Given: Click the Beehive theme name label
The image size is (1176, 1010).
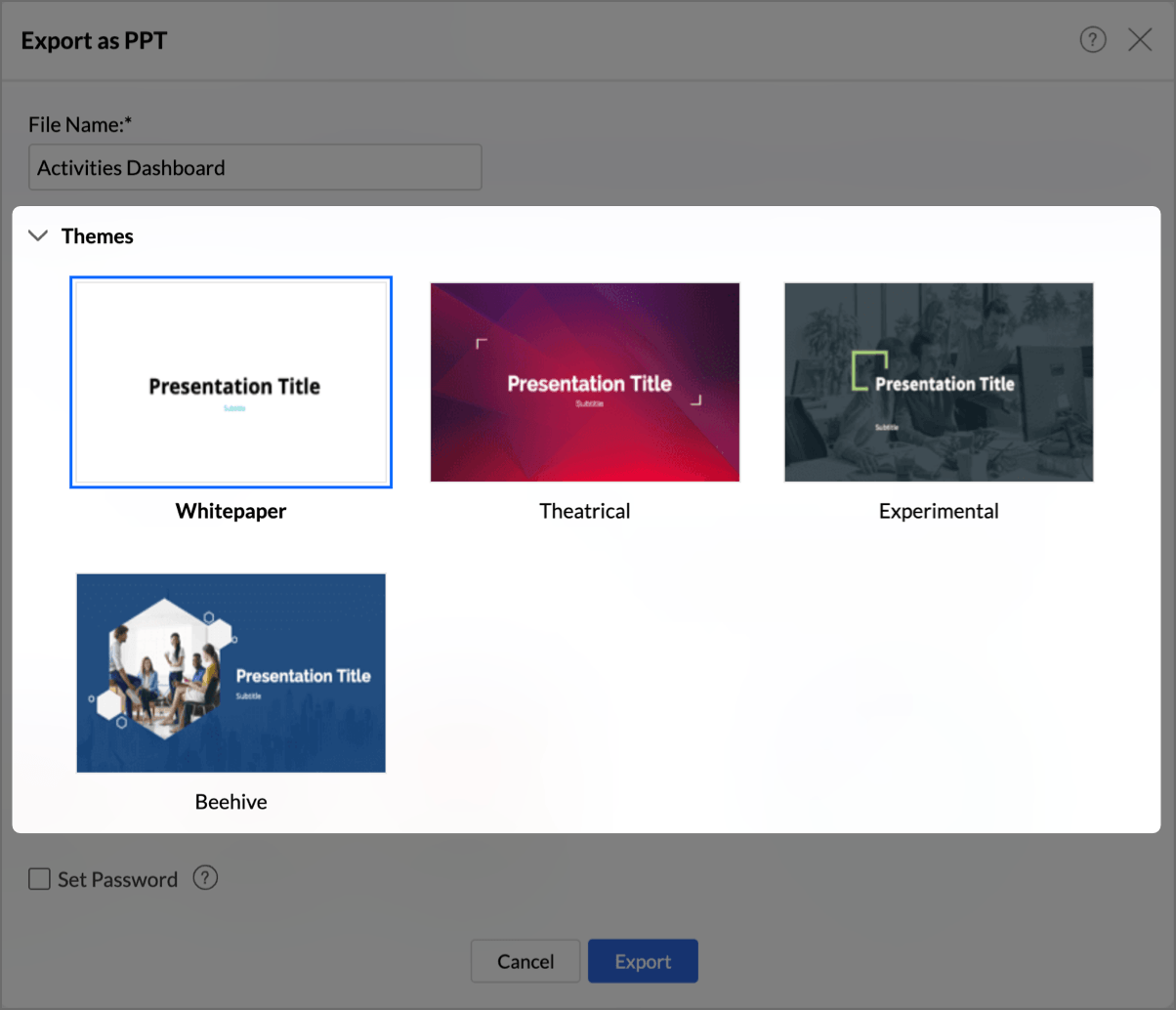Looking at the screenshot, I should pyautogui.click(x=231, y=802).
